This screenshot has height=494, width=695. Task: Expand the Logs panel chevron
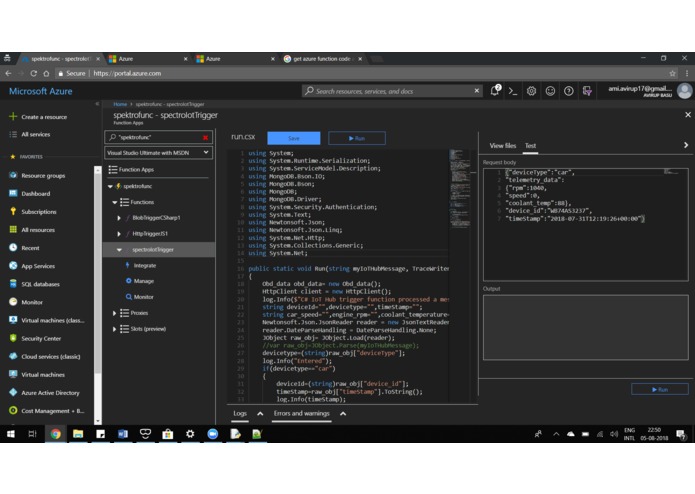click(x=260, y=414)
